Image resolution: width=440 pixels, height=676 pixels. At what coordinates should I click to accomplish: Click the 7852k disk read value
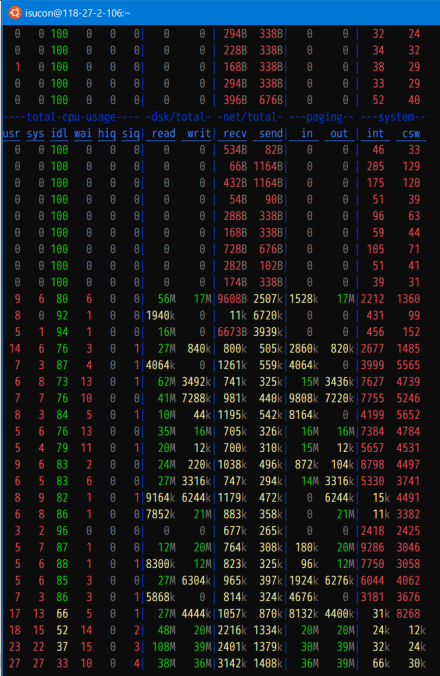tap(161, 514)
